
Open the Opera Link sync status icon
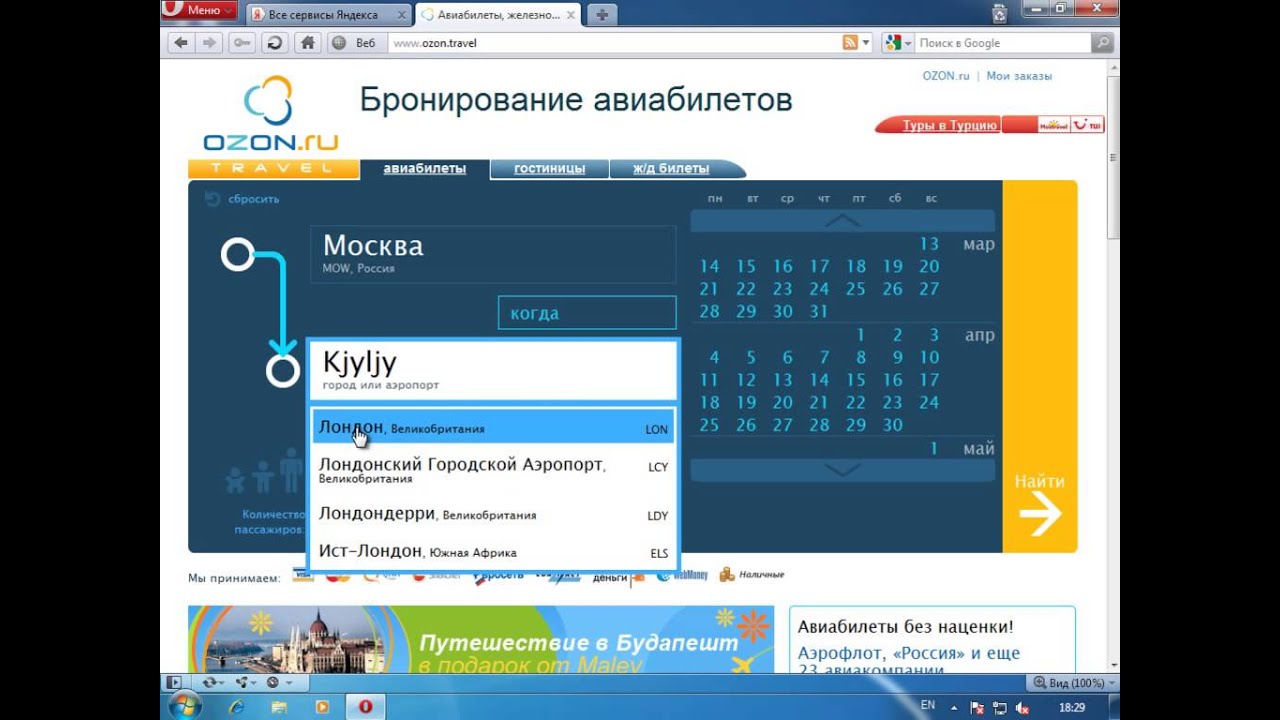click(212, 683)
